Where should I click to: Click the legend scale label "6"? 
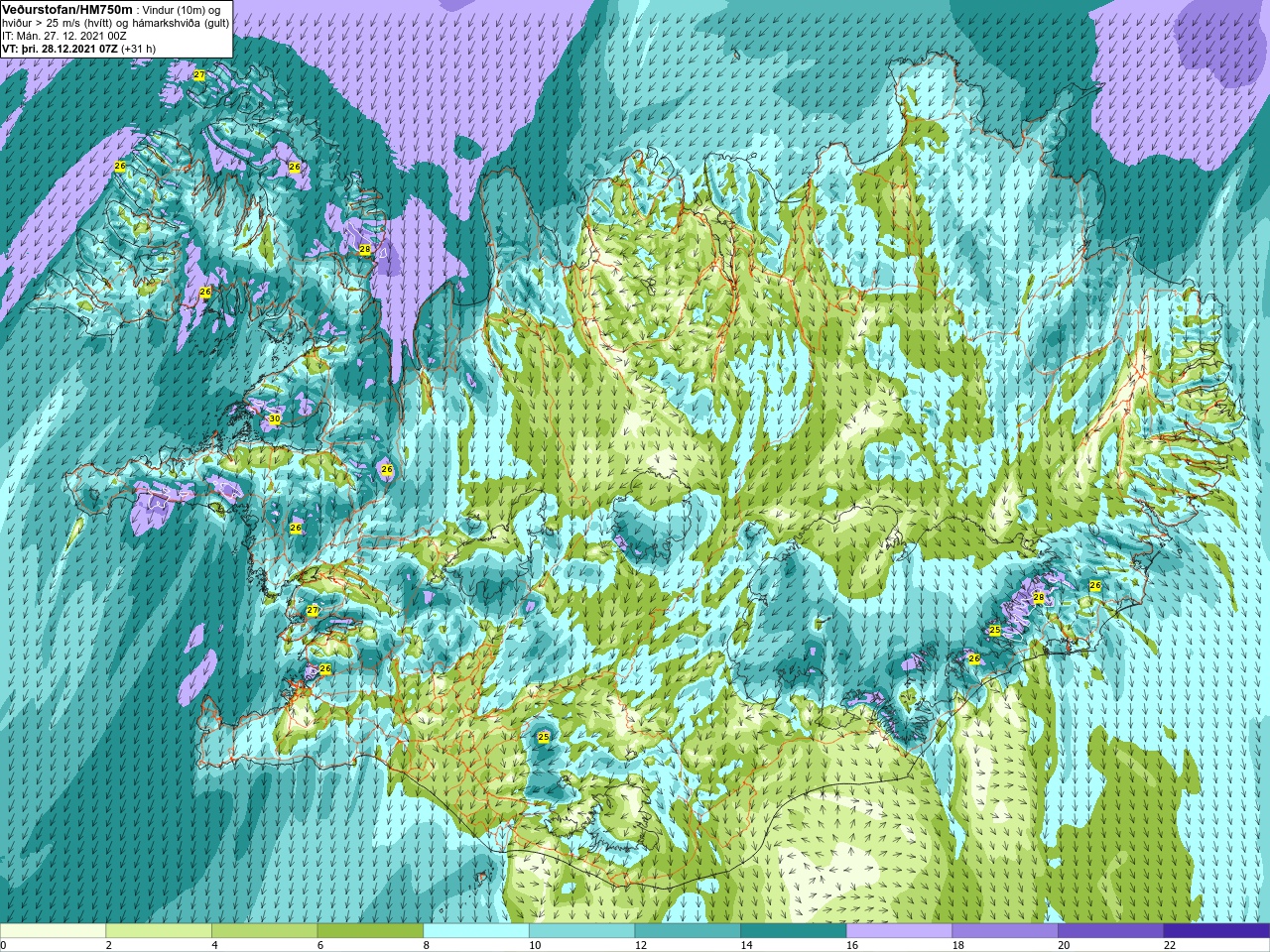pyautogui.click(x=320, y=945)
